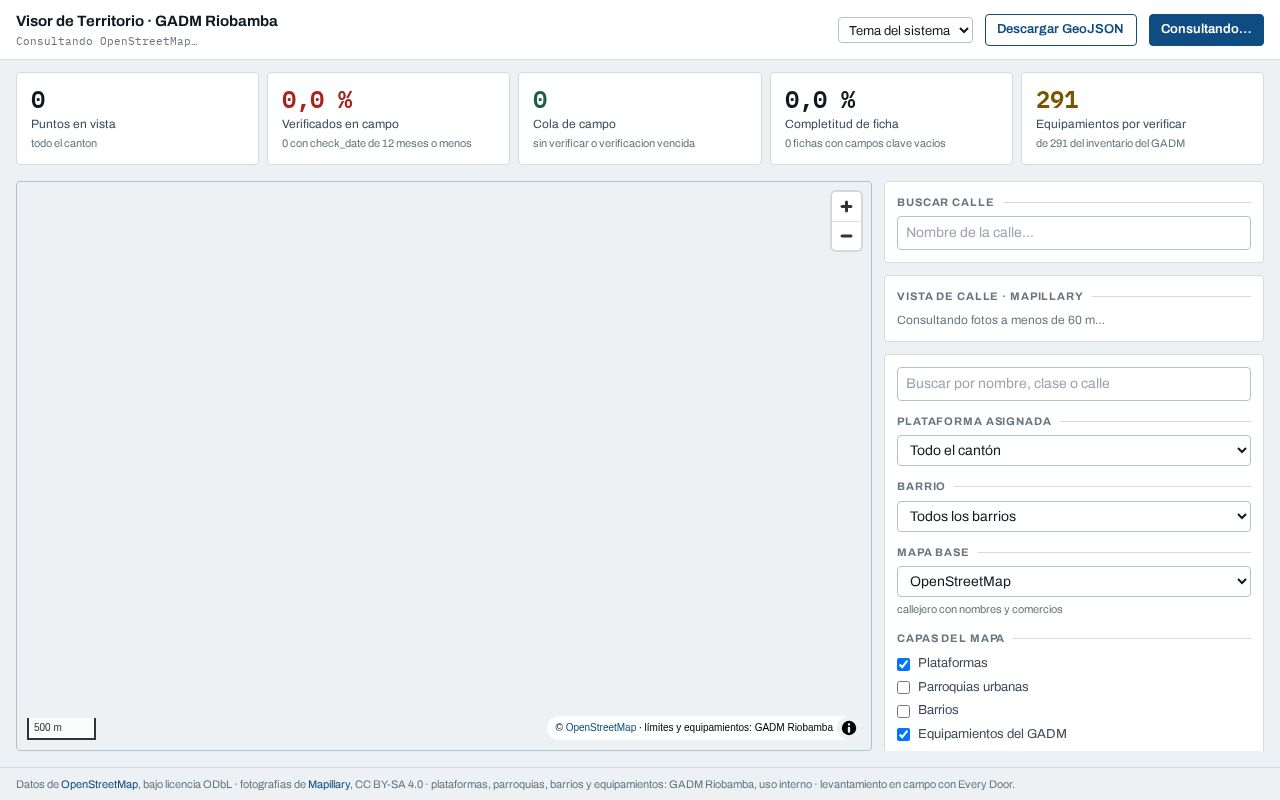The height and width of the screenshot is (800, 1280).
Task: Click 'VISTA DE CALLE · MAPILLARY' heading
Action: click(x=990, y=297)
